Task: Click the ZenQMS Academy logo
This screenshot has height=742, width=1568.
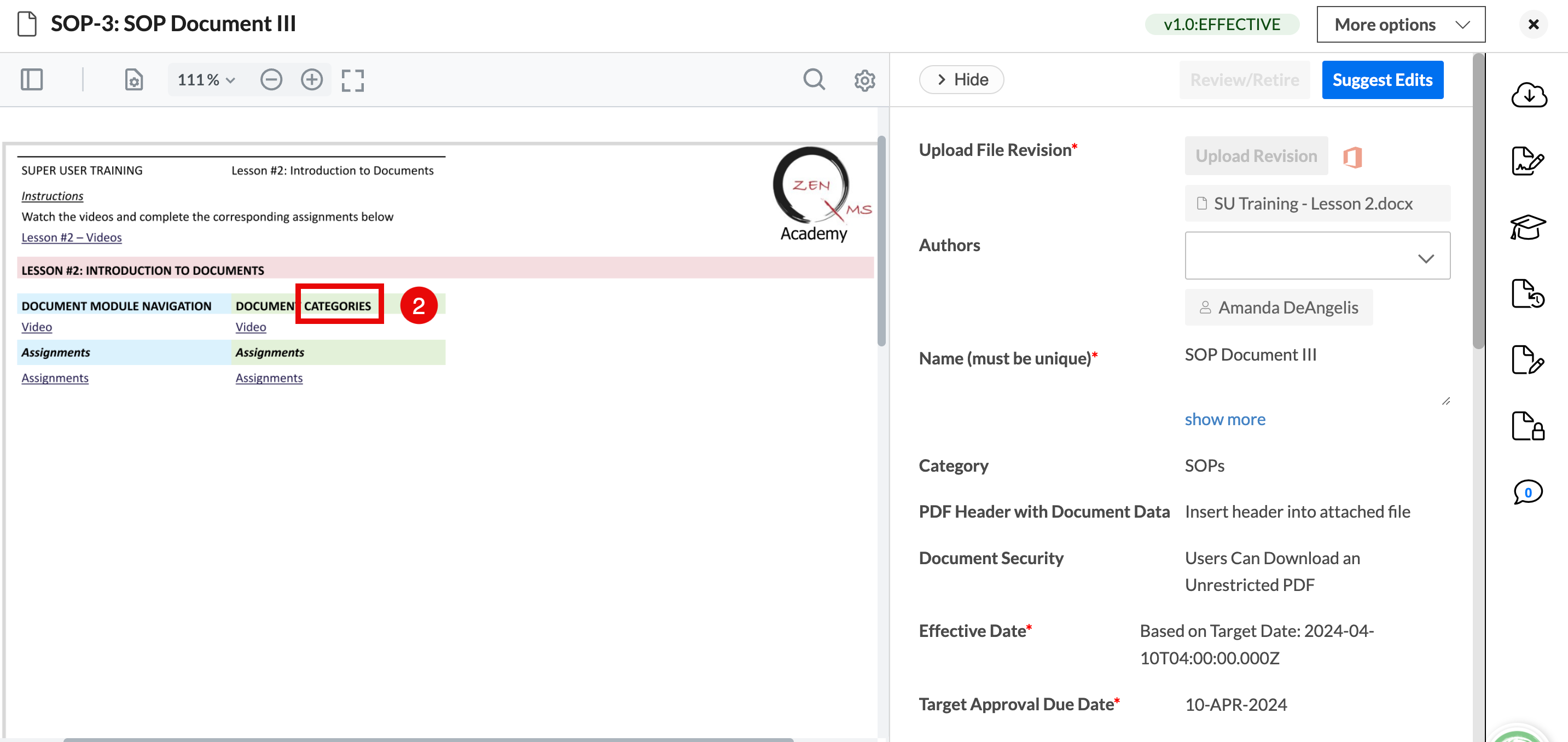Action: 821,195
